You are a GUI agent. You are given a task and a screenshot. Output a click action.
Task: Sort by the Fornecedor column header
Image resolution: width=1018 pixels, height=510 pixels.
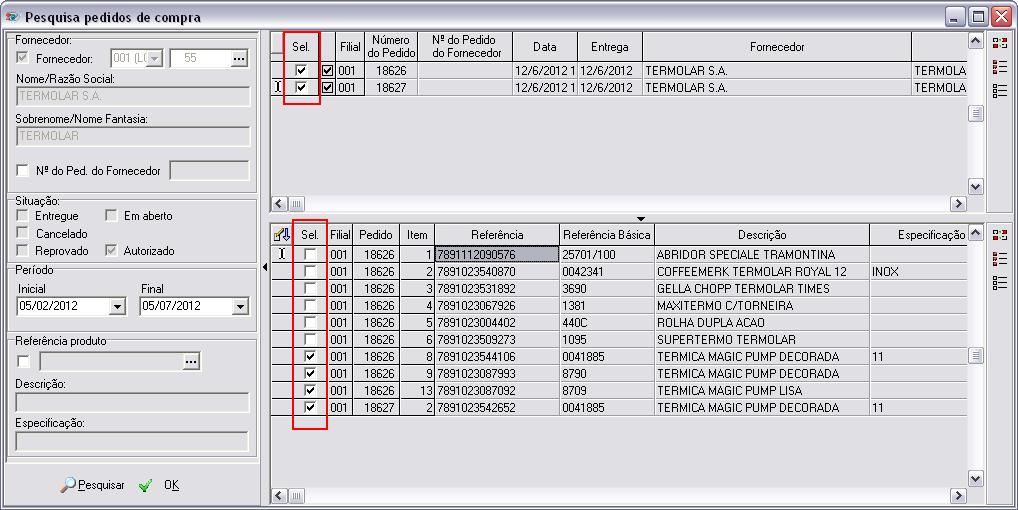(x=776, y=47)
